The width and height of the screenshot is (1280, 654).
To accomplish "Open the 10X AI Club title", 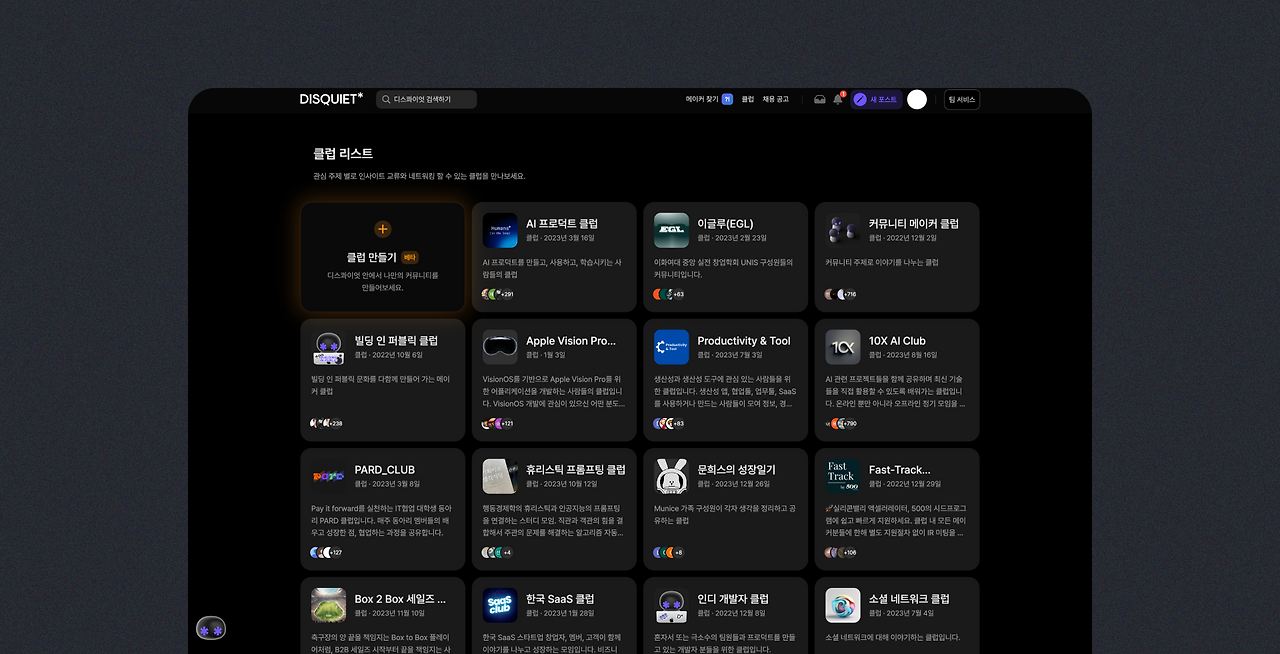I will pos(897,341).
